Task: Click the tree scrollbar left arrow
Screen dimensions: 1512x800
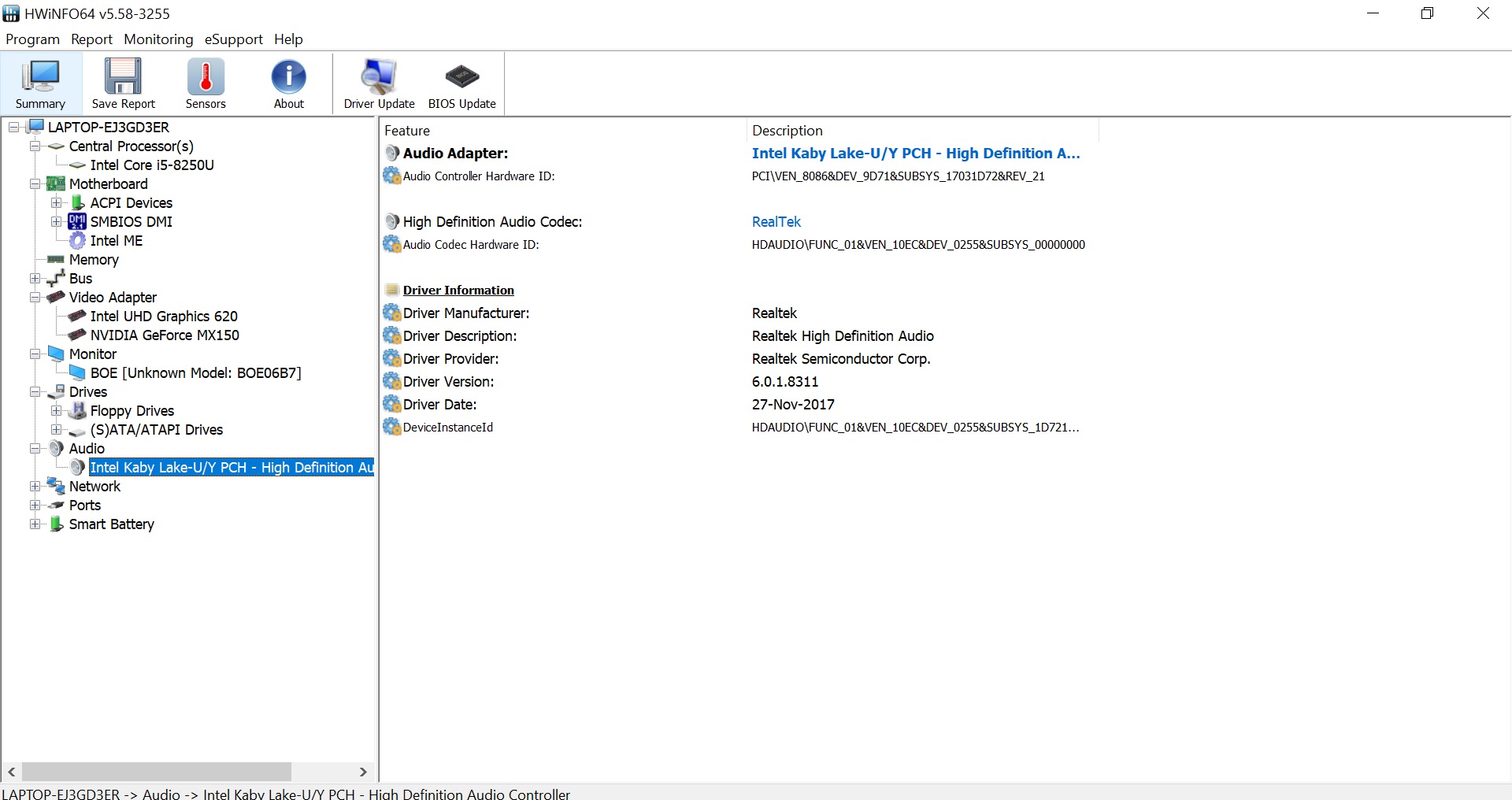Action: (12, 772)
